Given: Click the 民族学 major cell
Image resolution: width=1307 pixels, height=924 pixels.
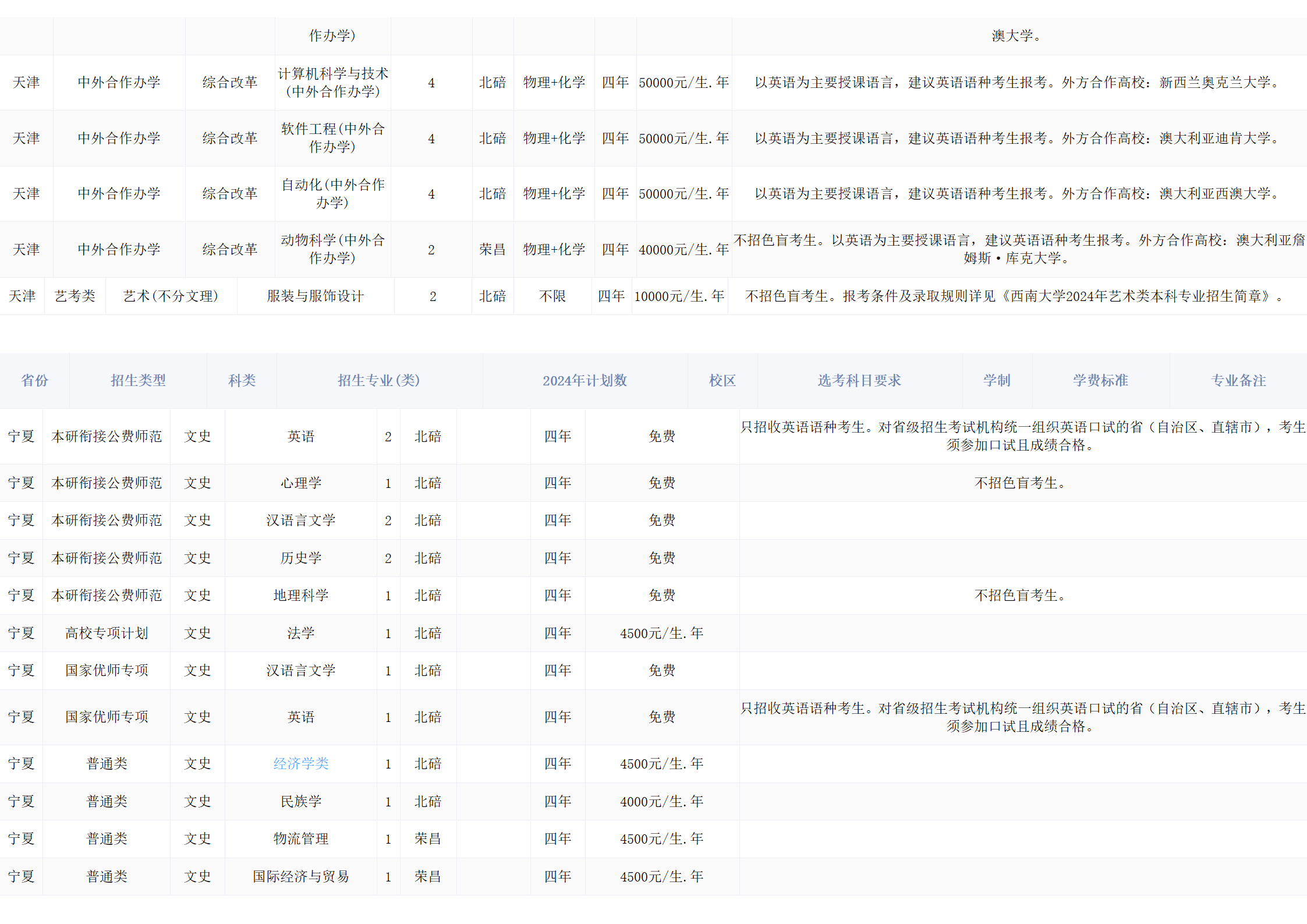Looking at the screenshot, I should (301, 801).
